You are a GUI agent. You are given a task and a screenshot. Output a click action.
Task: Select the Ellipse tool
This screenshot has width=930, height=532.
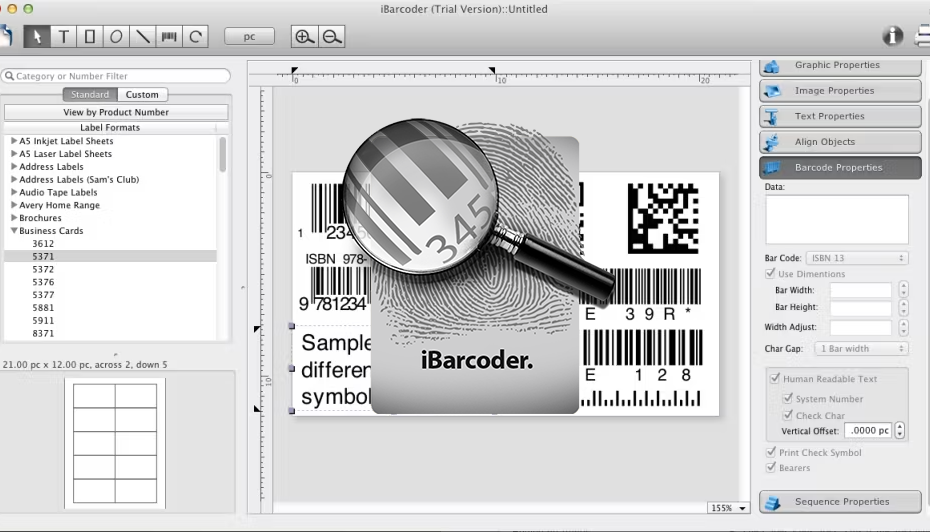coord(116,37)
